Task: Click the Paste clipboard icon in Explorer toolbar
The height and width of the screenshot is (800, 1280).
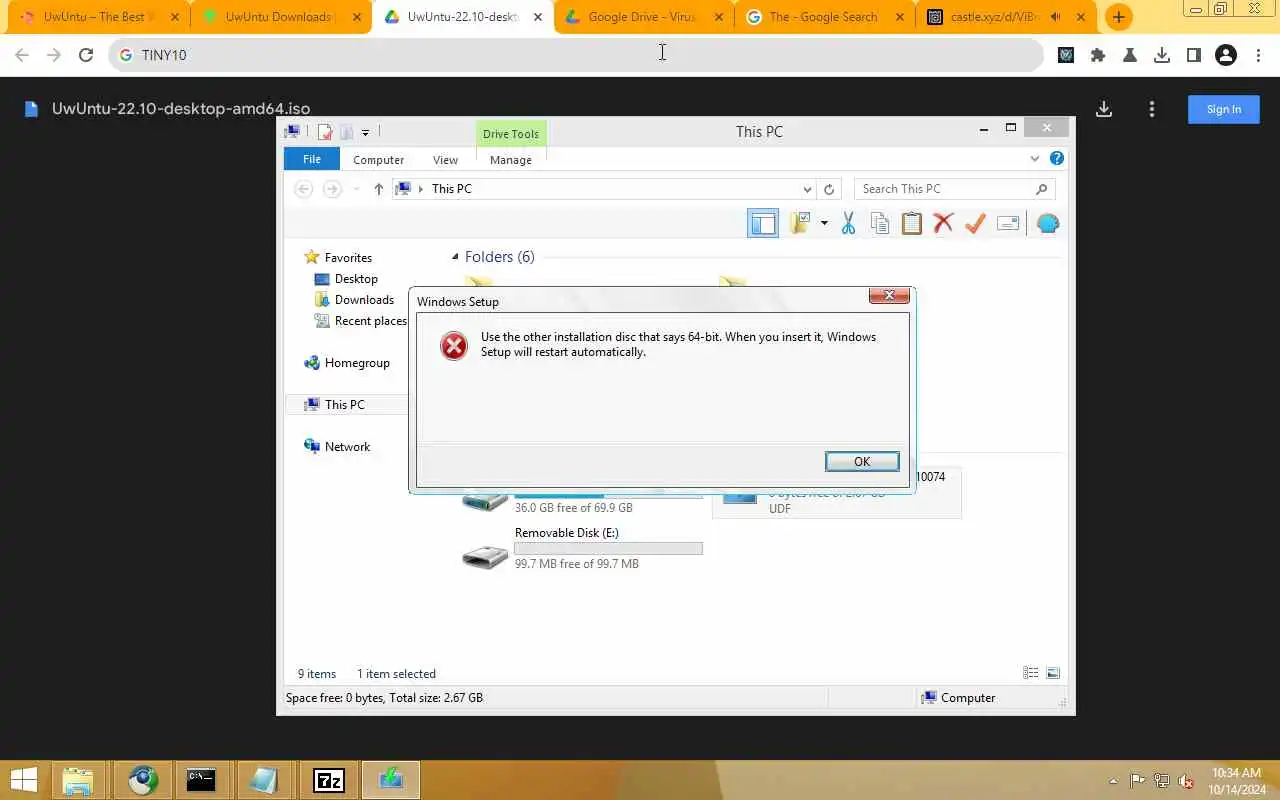Action: 911,224
